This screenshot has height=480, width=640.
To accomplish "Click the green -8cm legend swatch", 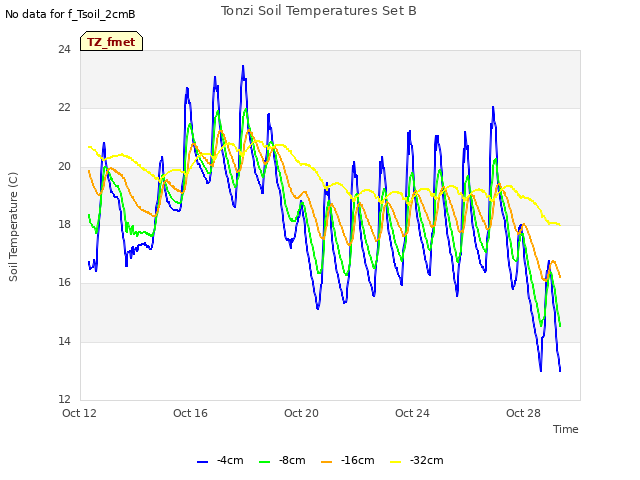I will click(x=264, y=462).
